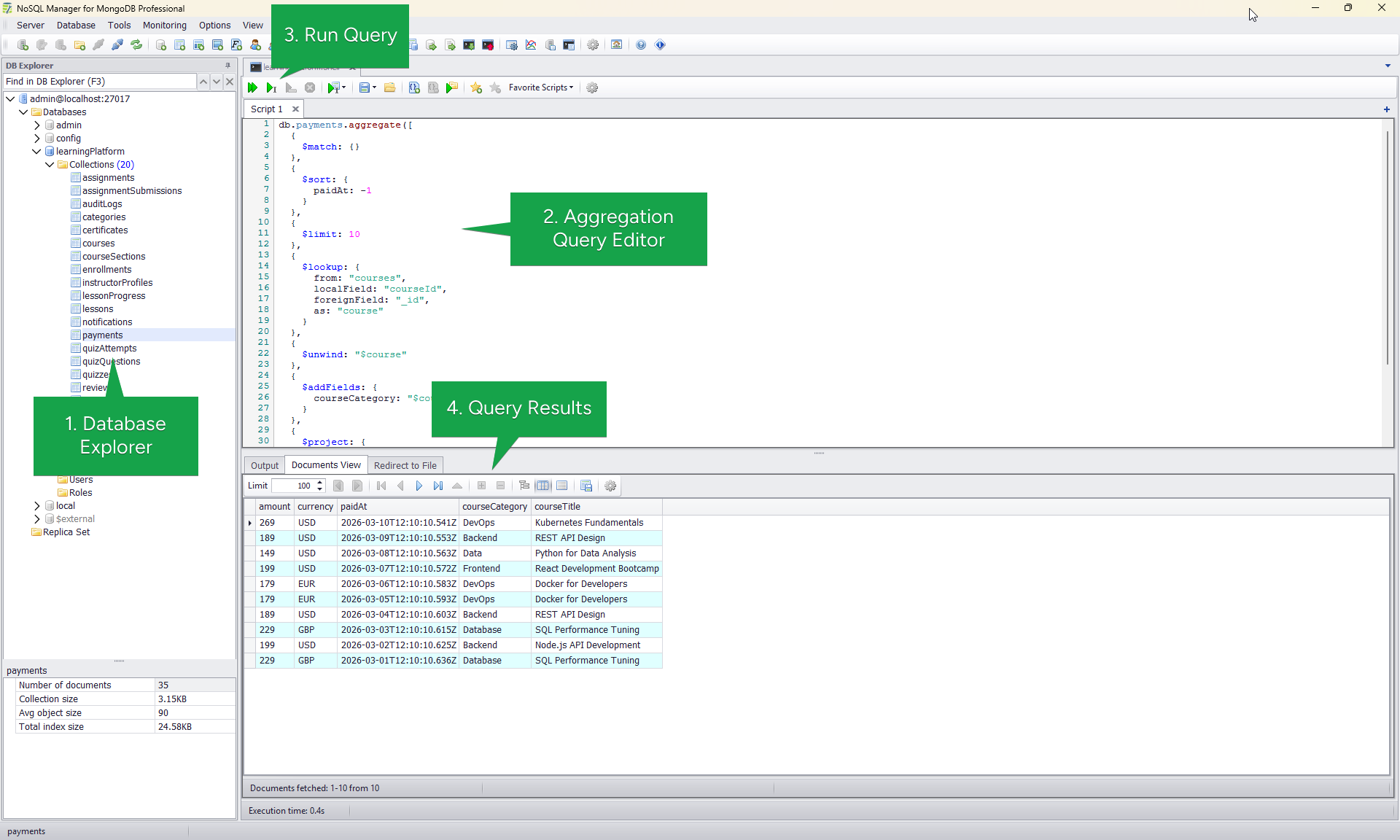This screenshot has width=1400, height=840.
Task: Click the script editor settings gear icon
Action: pyautogui.click(x=592, y=87)
